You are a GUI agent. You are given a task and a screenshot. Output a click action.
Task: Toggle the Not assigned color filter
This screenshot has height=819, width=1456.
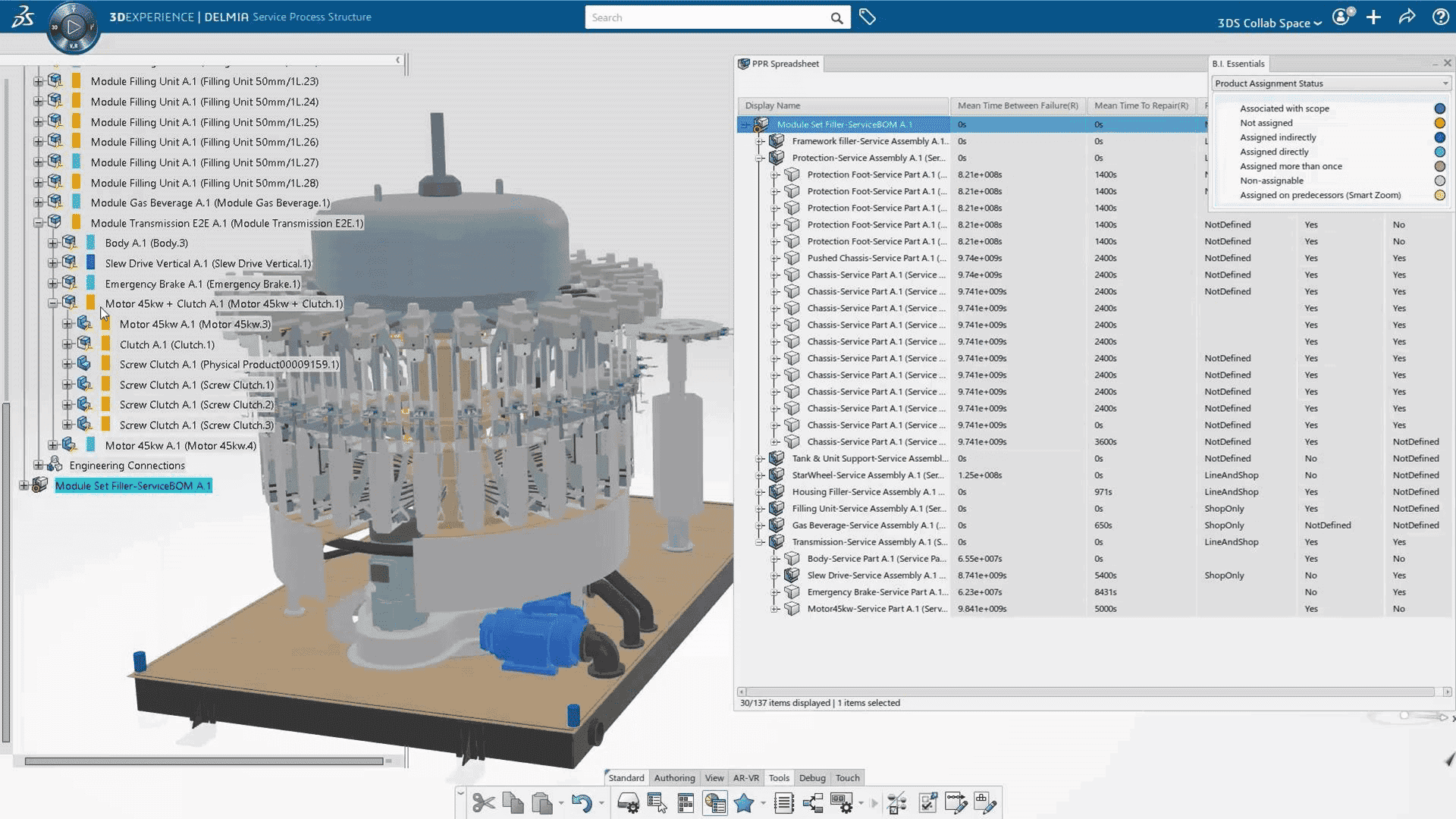(x=1439, y=123)
